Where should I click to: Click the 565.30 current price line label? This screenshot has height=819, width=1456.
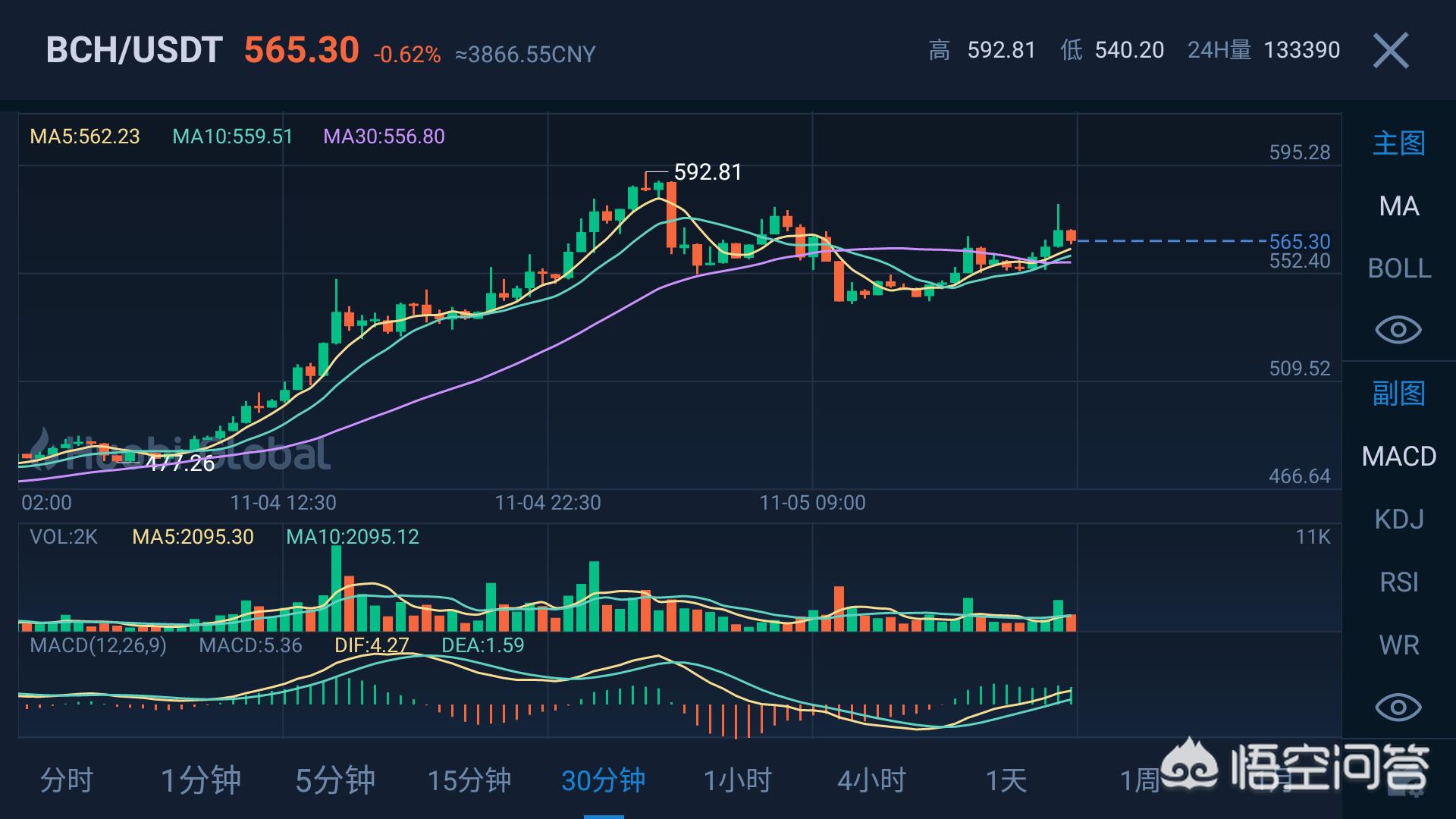(1300, 241)
